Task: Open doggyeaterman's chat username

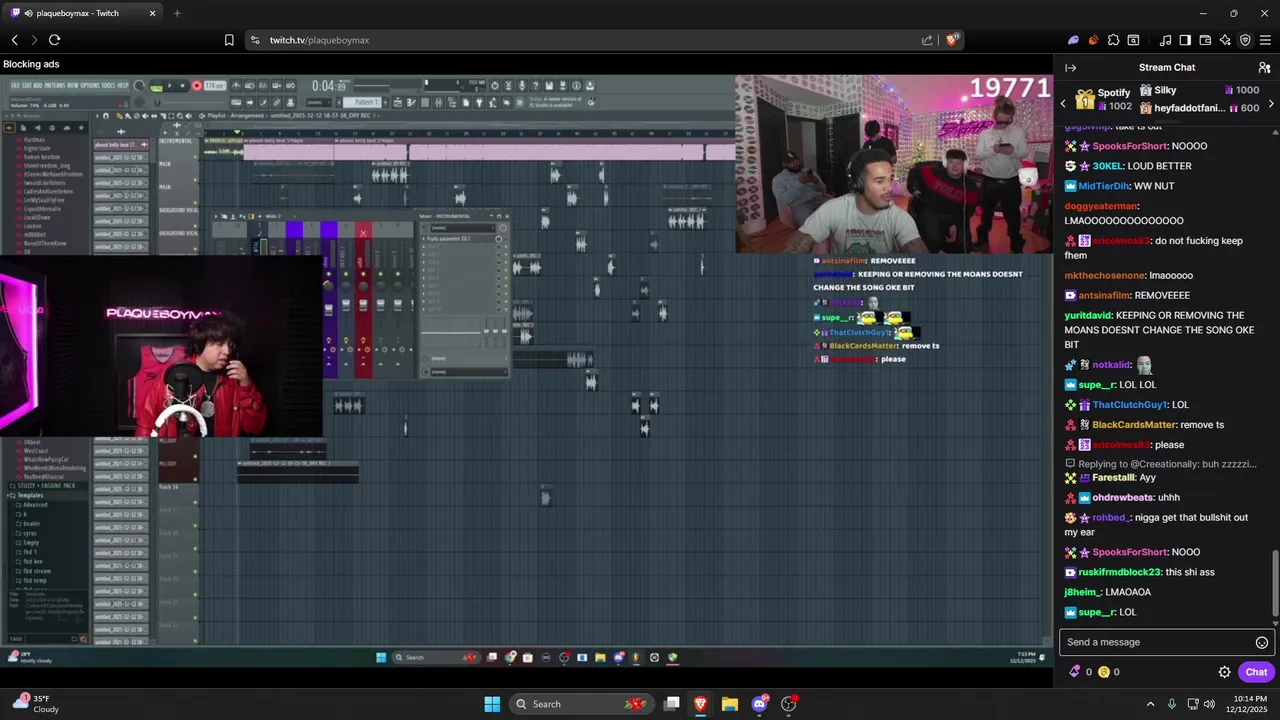Action: [1101, 206]
